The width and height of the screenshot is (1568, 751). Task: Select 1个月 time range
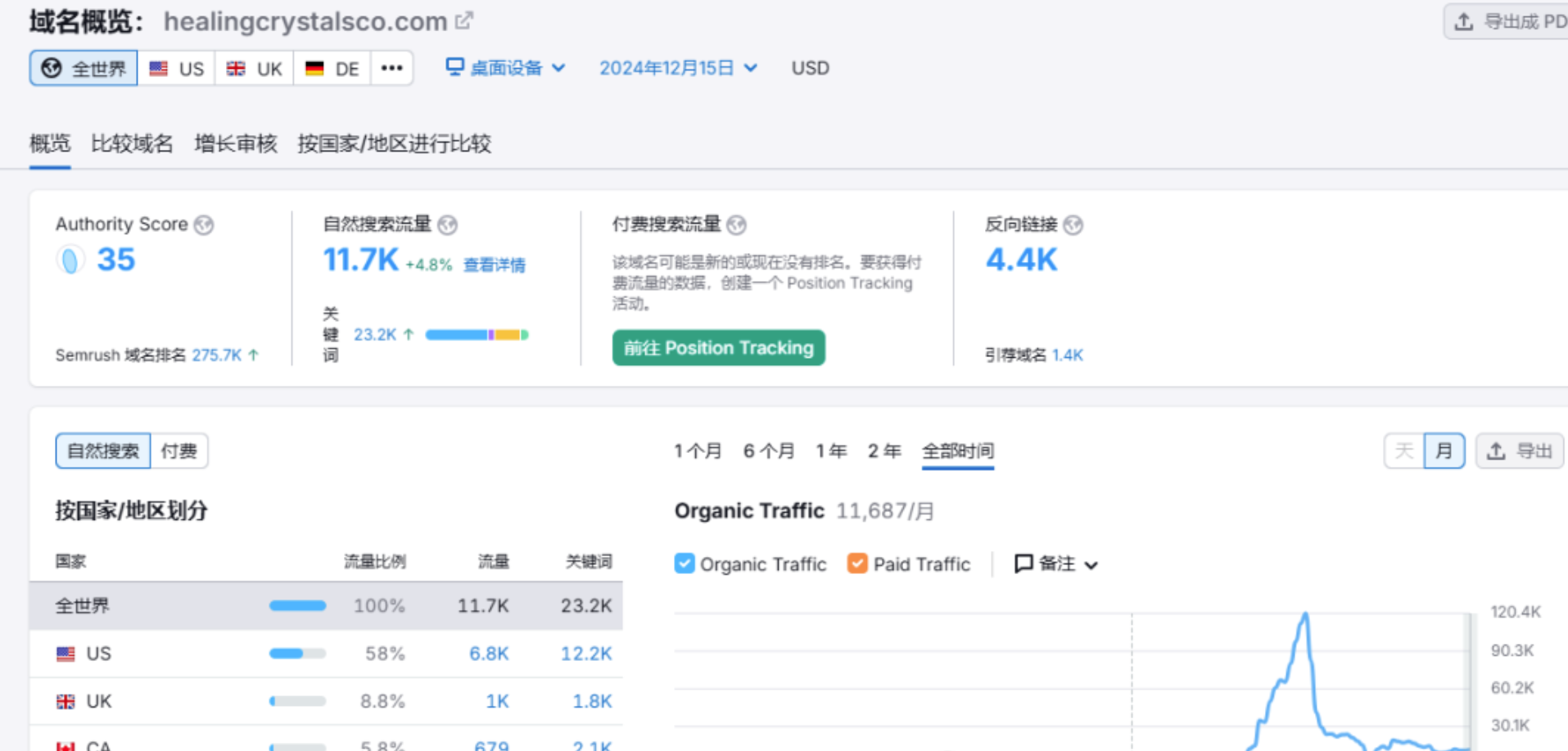pos(698,451)
